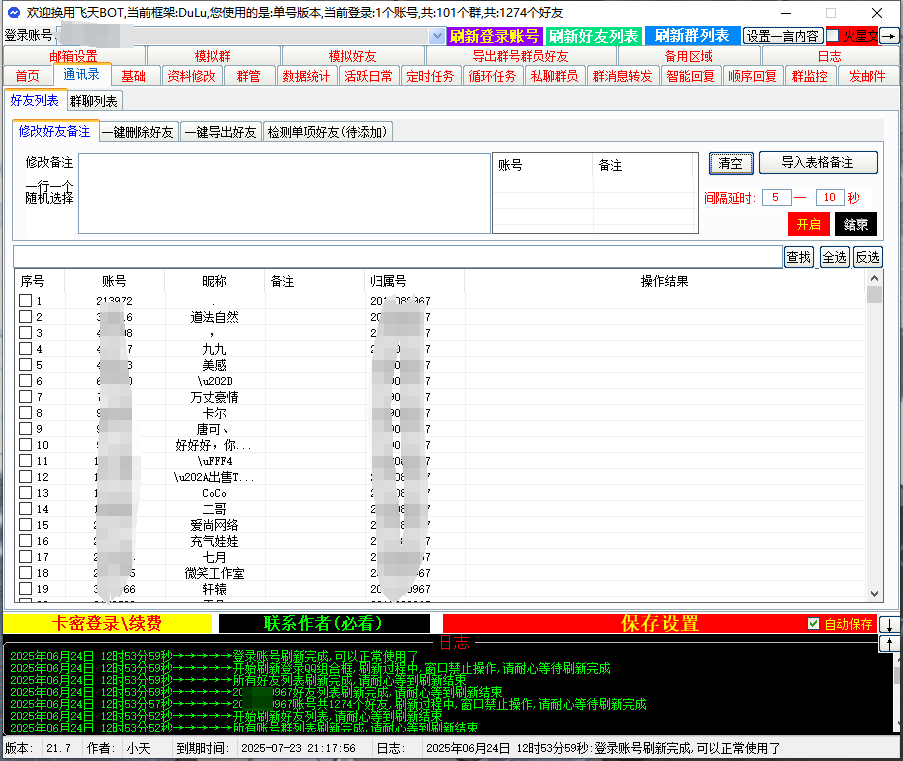Click the black 结束 button
Image resolution: width=903 pixels, height=761 pixels.
pos(856,224)
